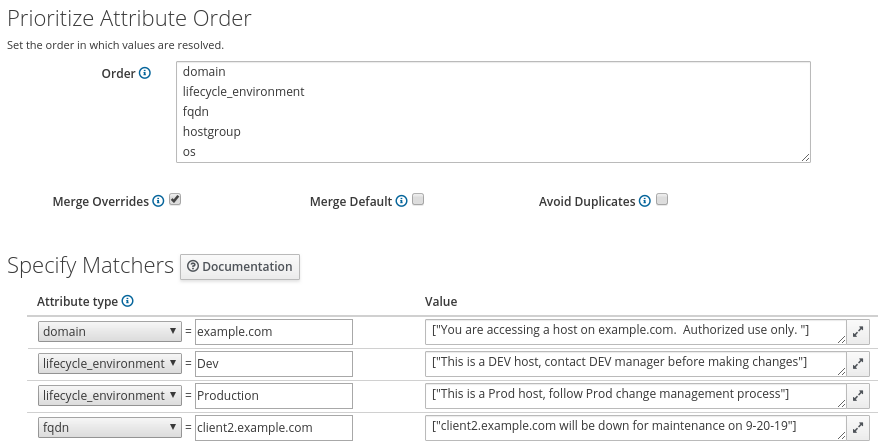Expand the DEV host value editor
878x448 pixels.
tap(859, 363)
